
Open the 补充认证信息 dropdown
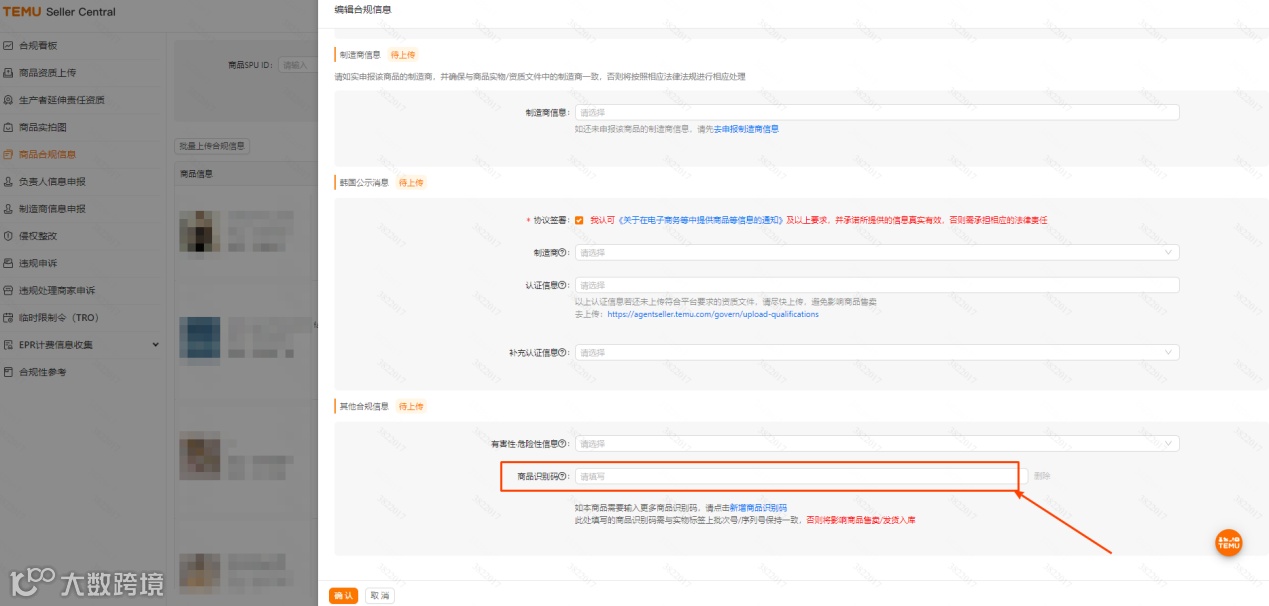(x=877, y=353)
